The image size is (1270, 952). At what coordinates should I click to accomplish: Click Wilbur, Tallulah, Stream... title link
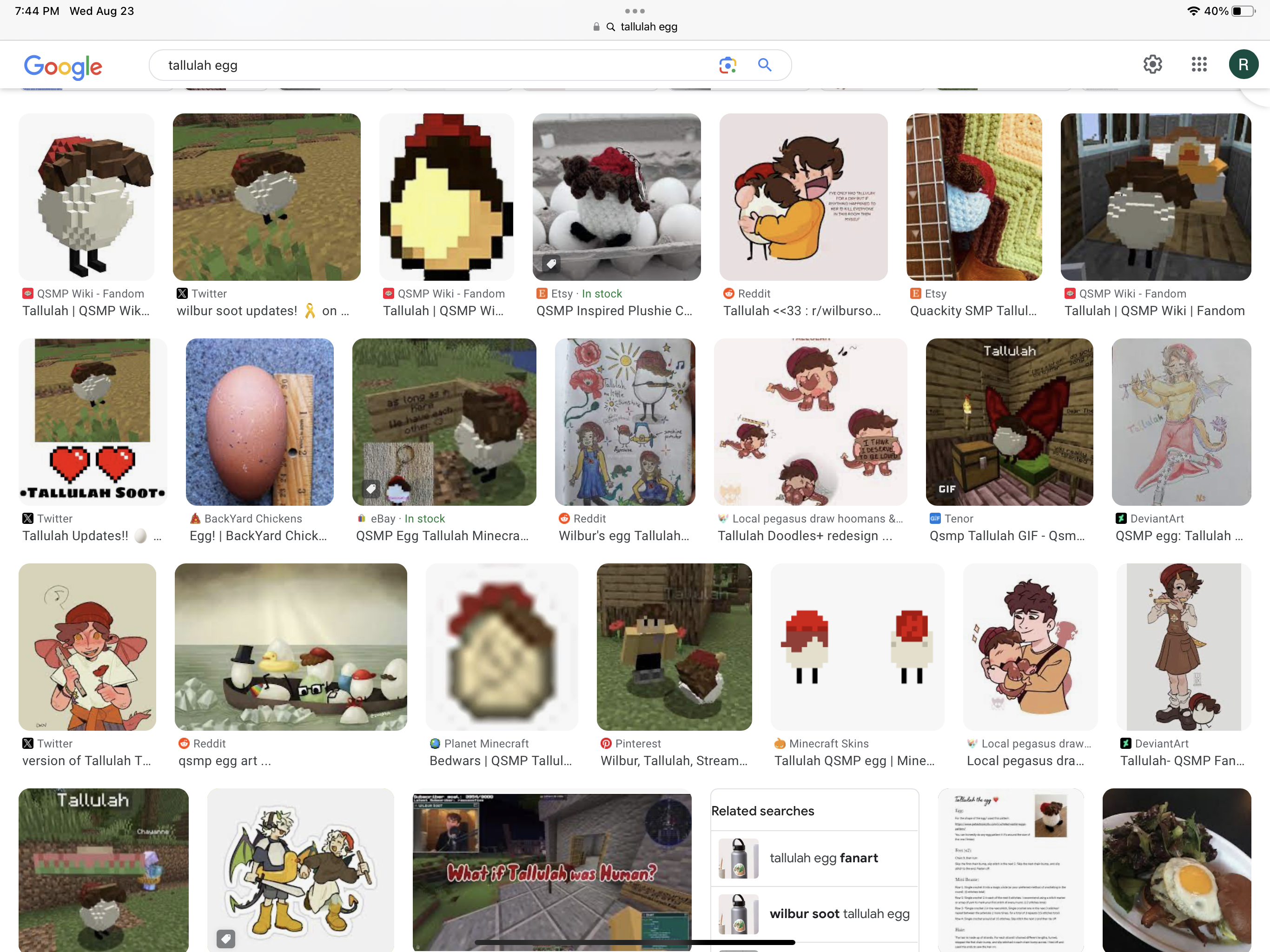674,761
